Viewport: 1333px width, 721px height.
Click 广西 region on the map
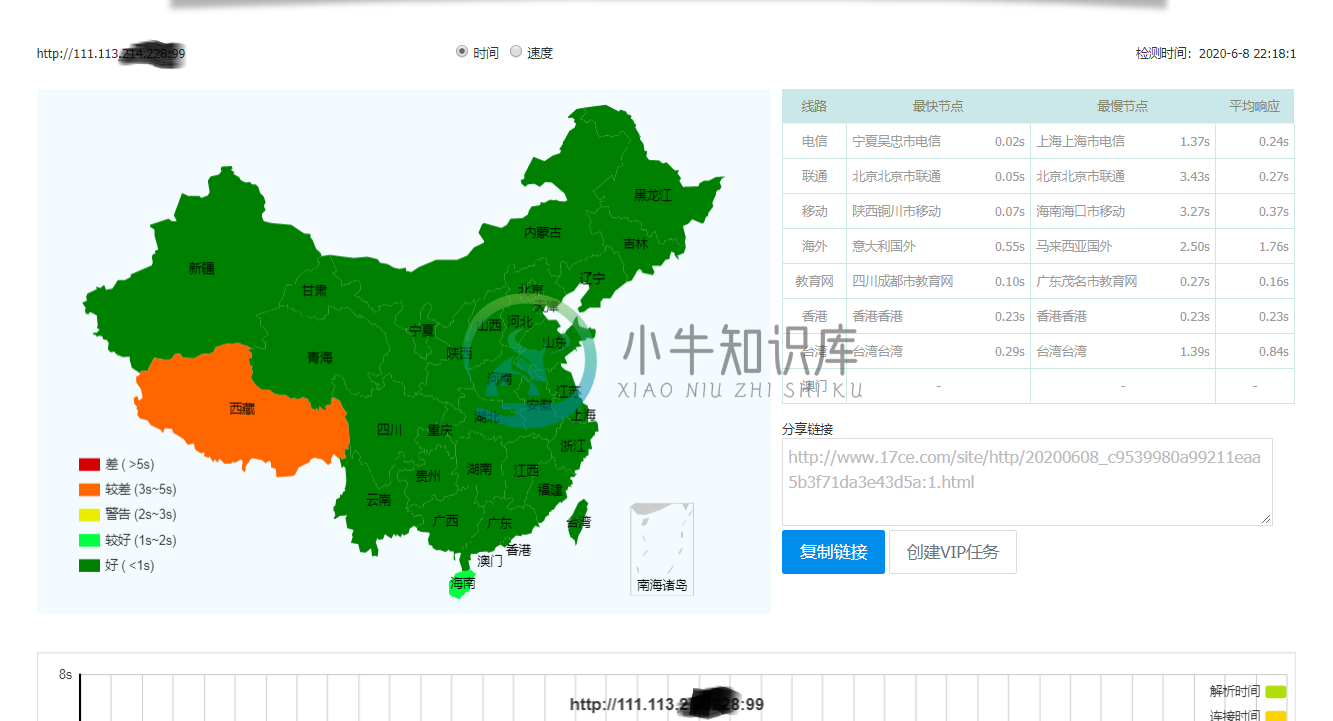point(446,520)
